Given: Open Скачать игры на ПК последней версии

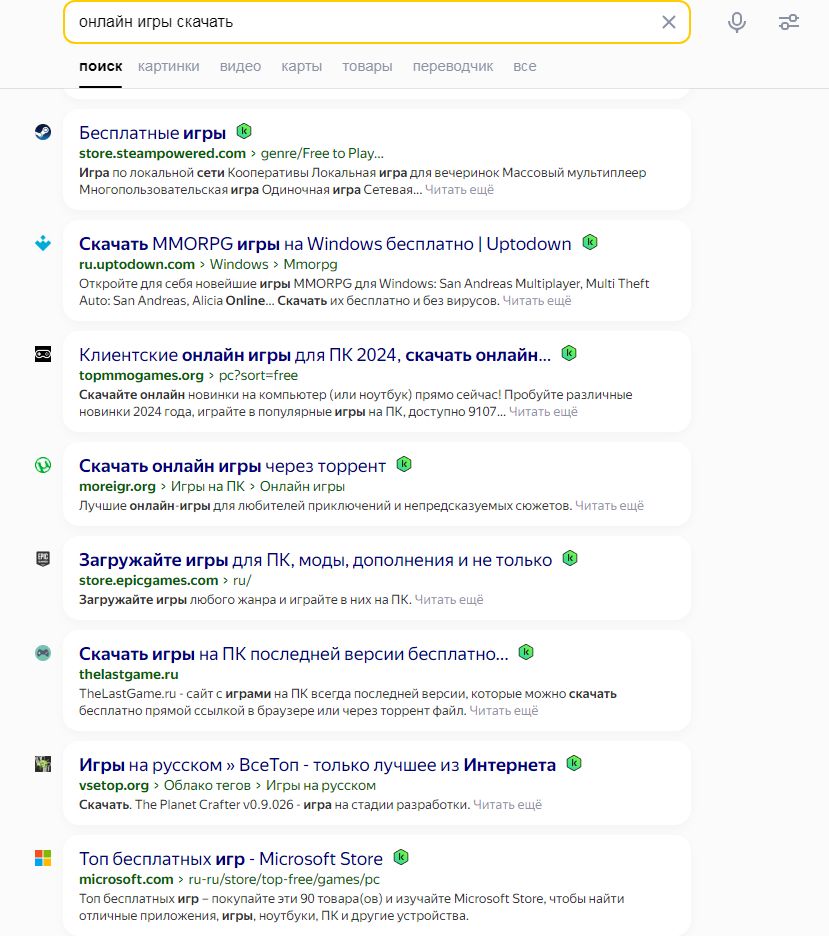Looking at the screenshot, I should point(294,654).
